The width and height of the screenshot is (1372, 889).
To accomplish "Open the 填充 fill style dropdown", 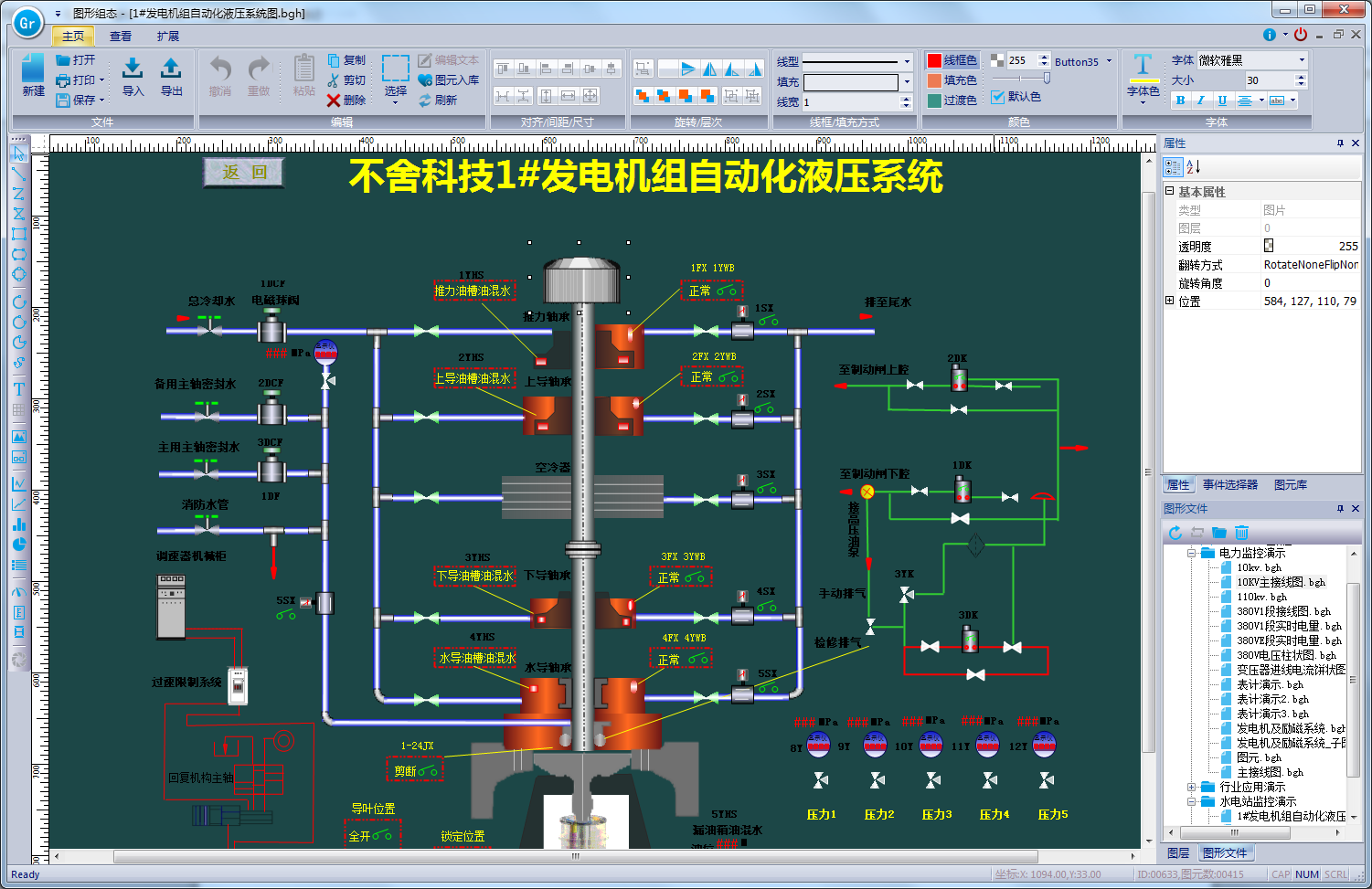I will (907, 82).
